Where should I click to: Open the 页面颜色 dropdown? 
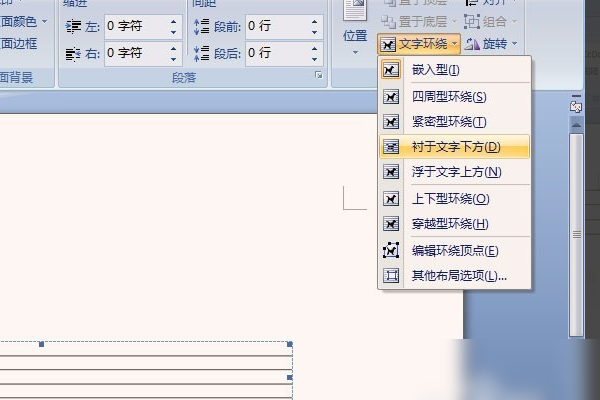23,21
